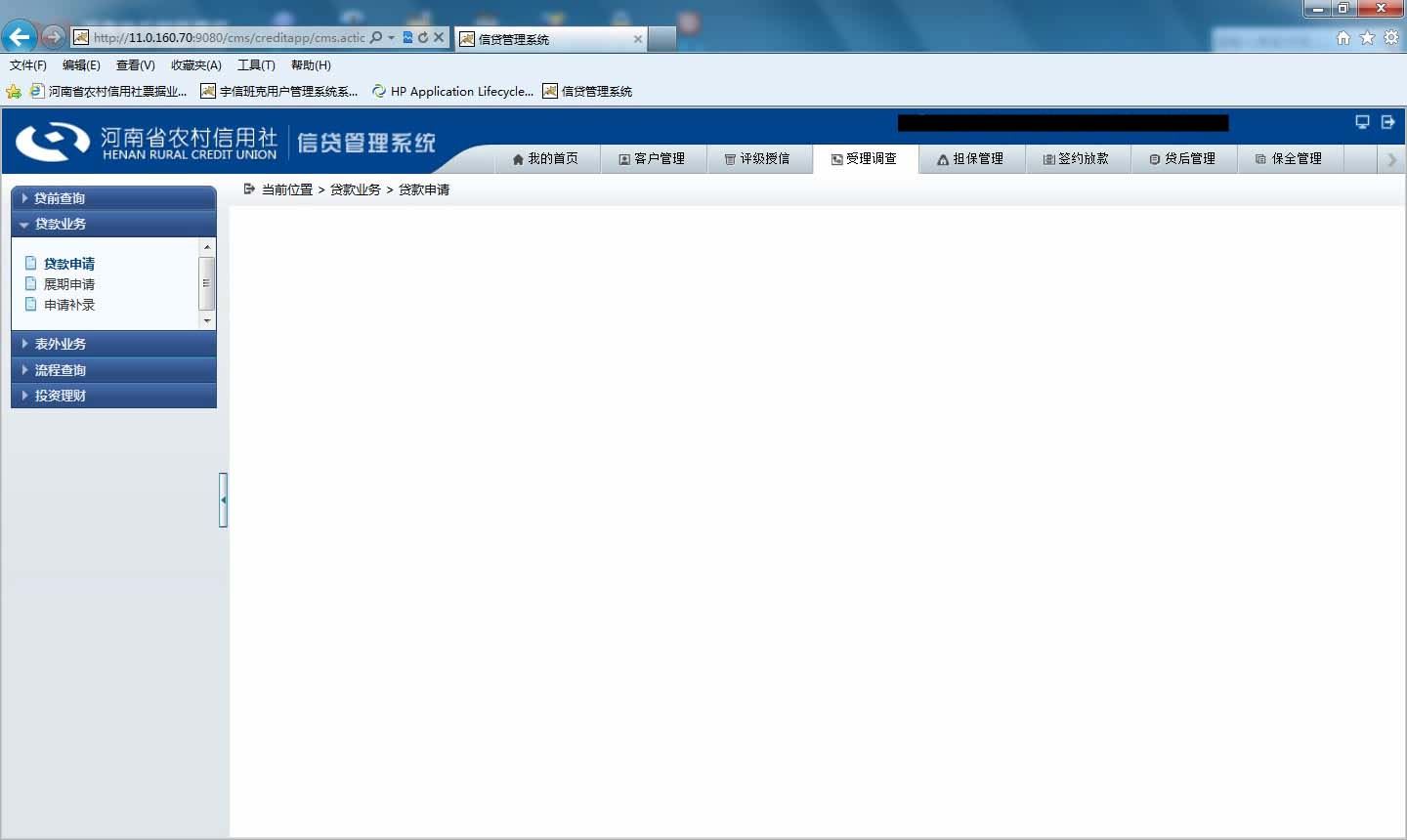Click the compatibility view icon in address bar

pyautogui.click(x=407, y=37)
